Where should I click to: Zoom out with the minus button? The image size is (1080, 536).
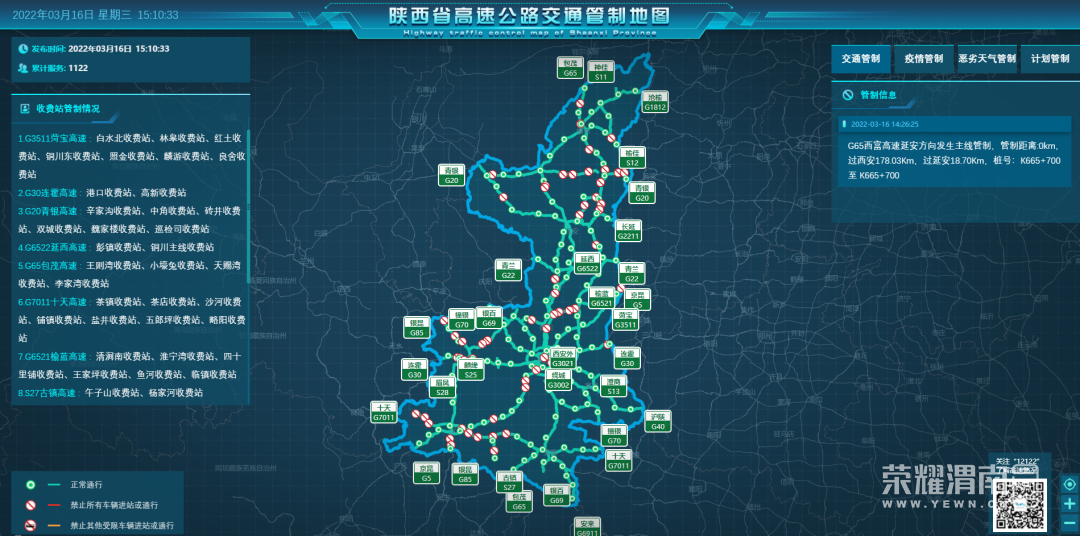point(1069,523)
